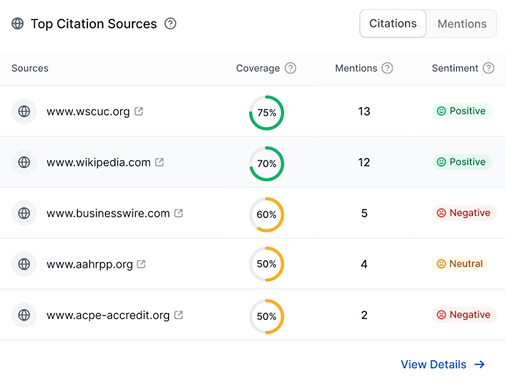This screenshot has width=505, height=390.
Task: Open the www.businesswire.com source link
Action: tap(108, 213)
